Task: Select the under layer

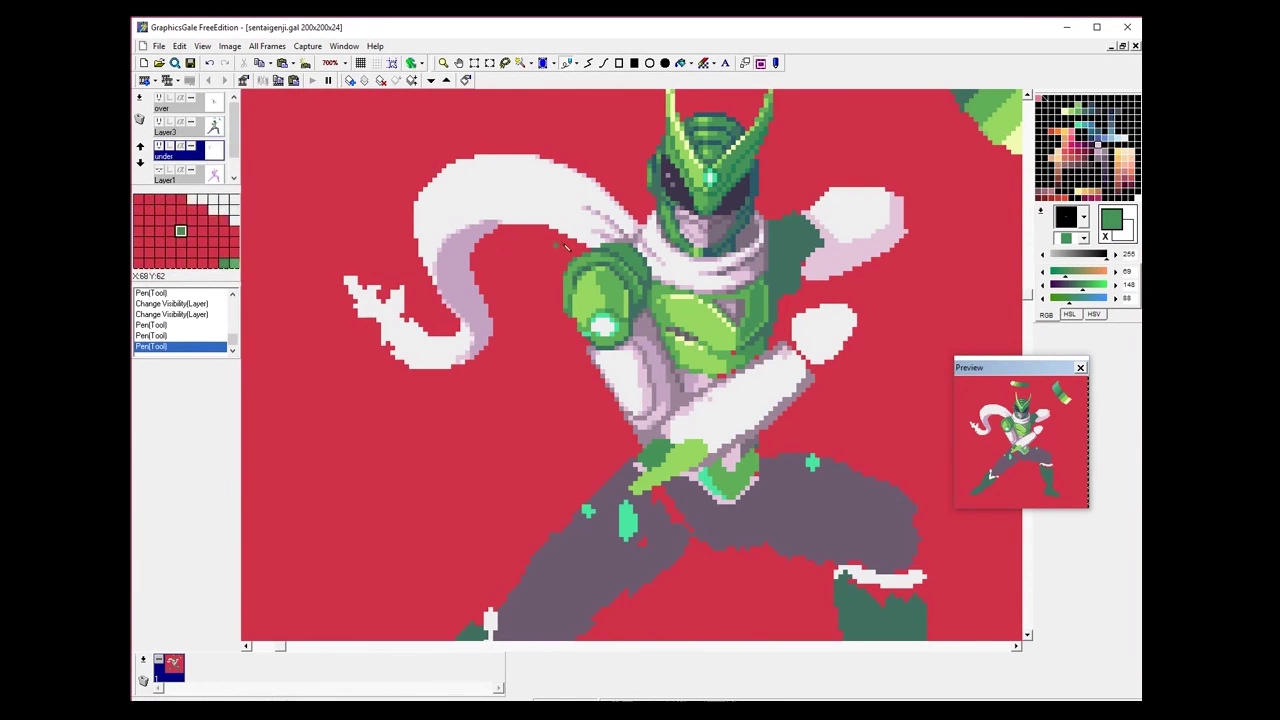Action: point(189,150)
